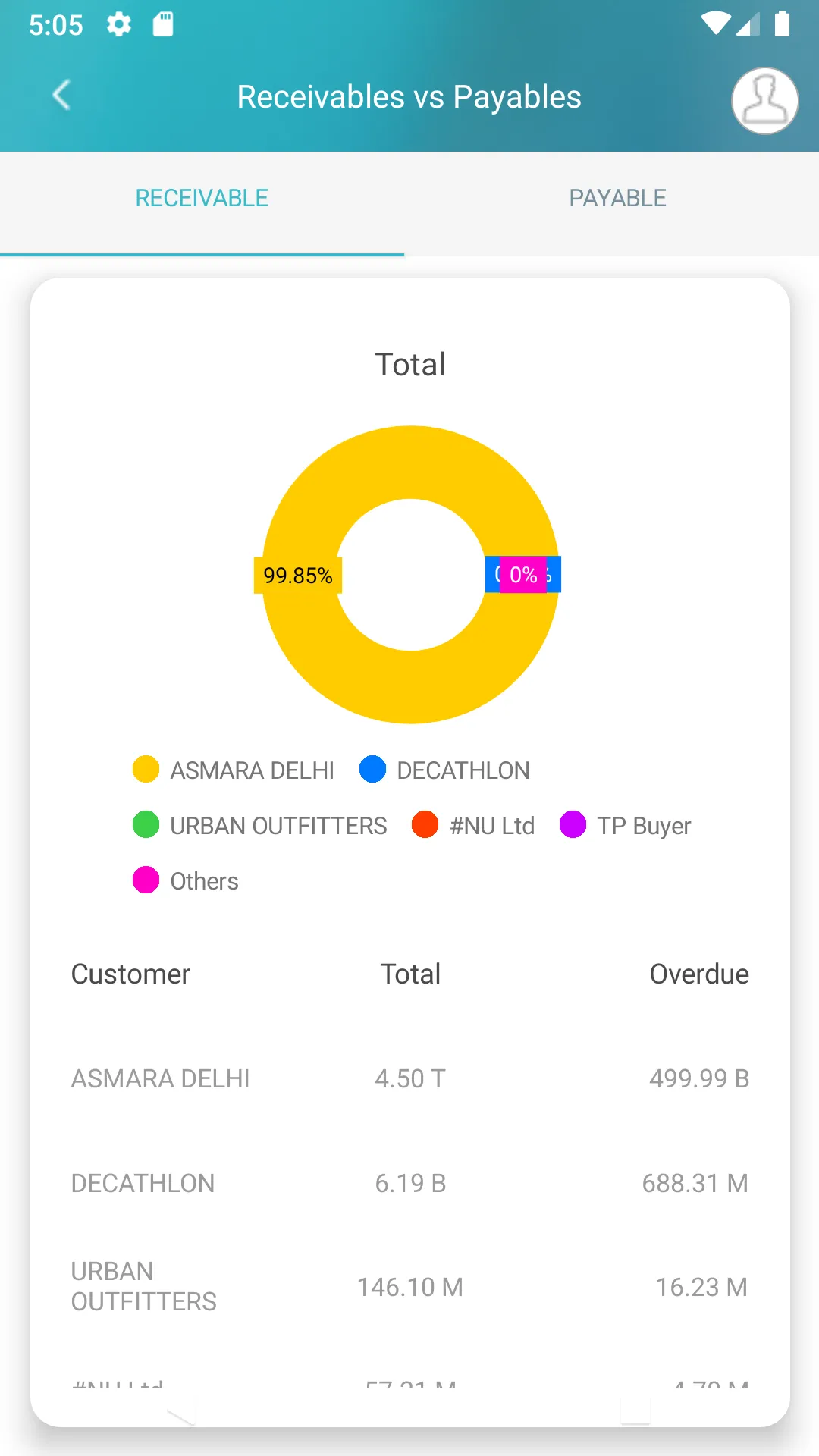Open the URBAN OUTFITTERS customer row
The height and width of the screenshot is (1456, 819).
(410, 1287)
